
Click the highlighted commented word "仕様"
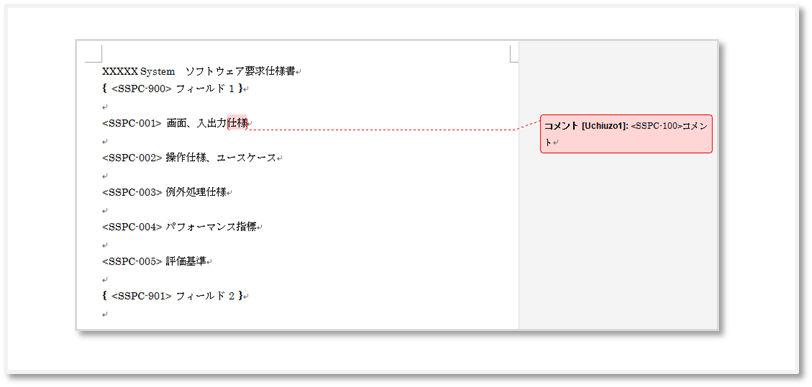pyautogui.click(x=237, y=123)
